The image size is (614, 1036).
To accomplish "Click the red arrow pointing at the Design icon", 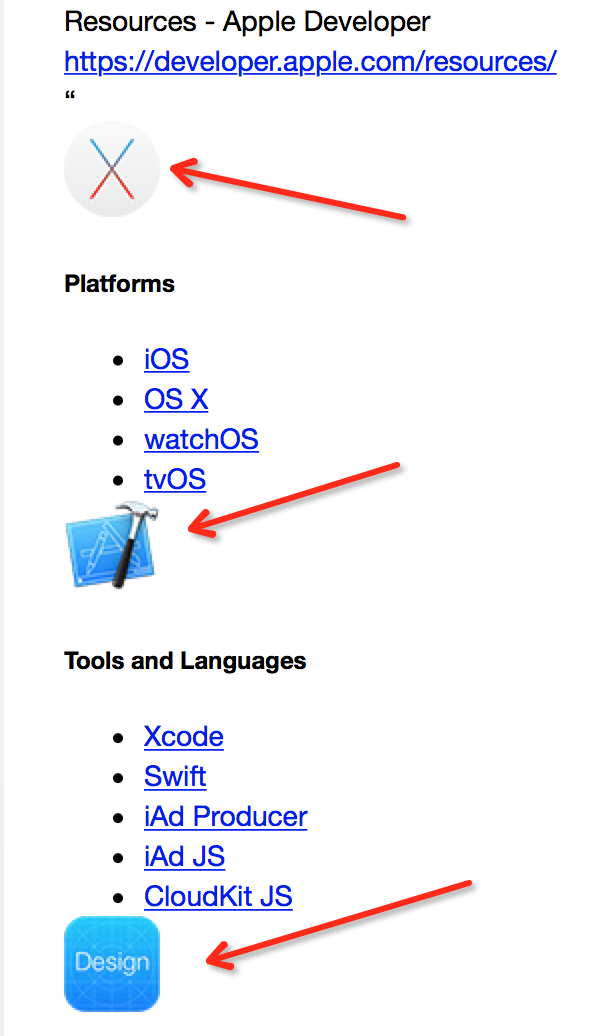I will (338, 923).
